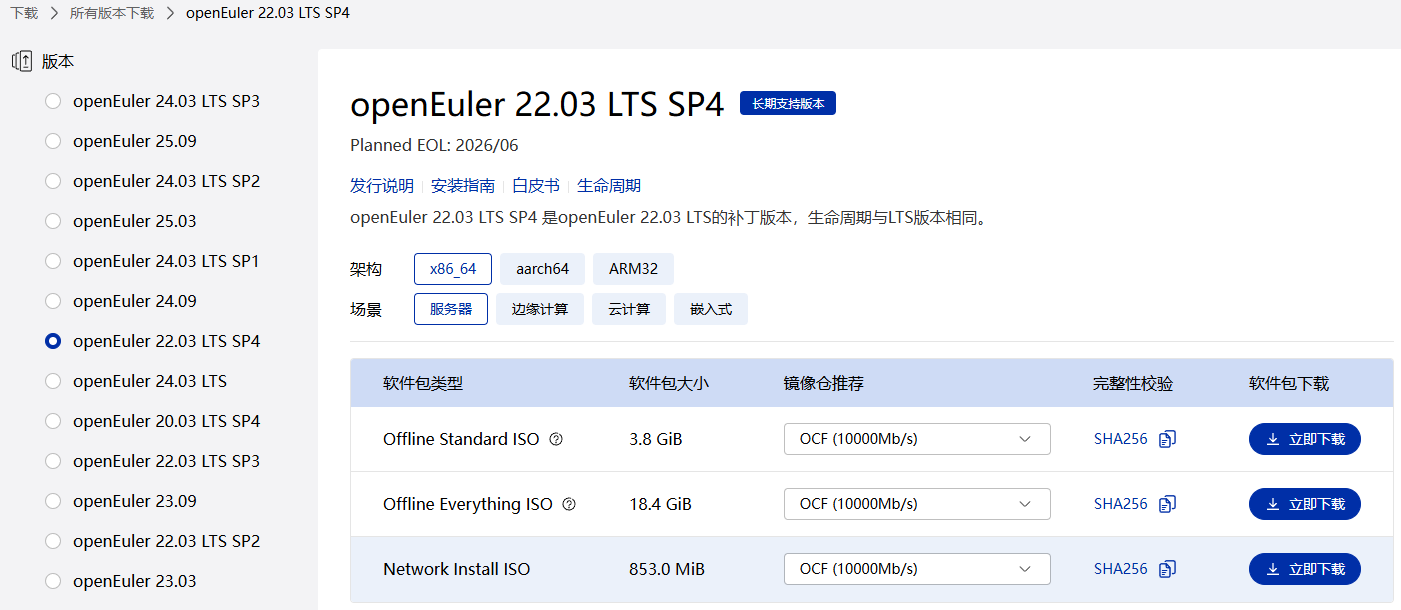Download the Network Install ISO package

click(1304, 569)
